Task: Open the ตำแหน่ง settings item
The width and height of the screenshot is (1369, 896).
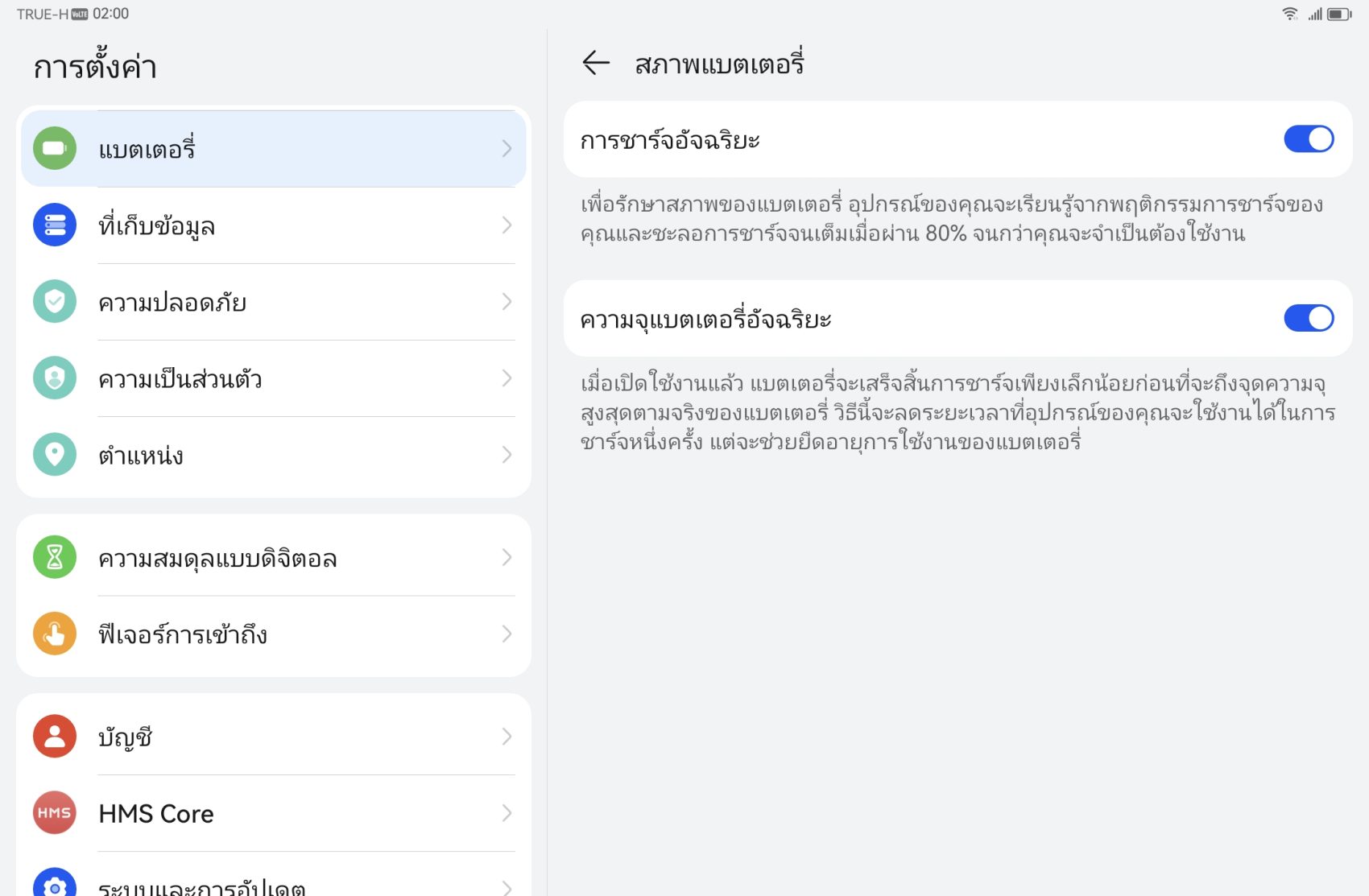Action: point(274,454)
